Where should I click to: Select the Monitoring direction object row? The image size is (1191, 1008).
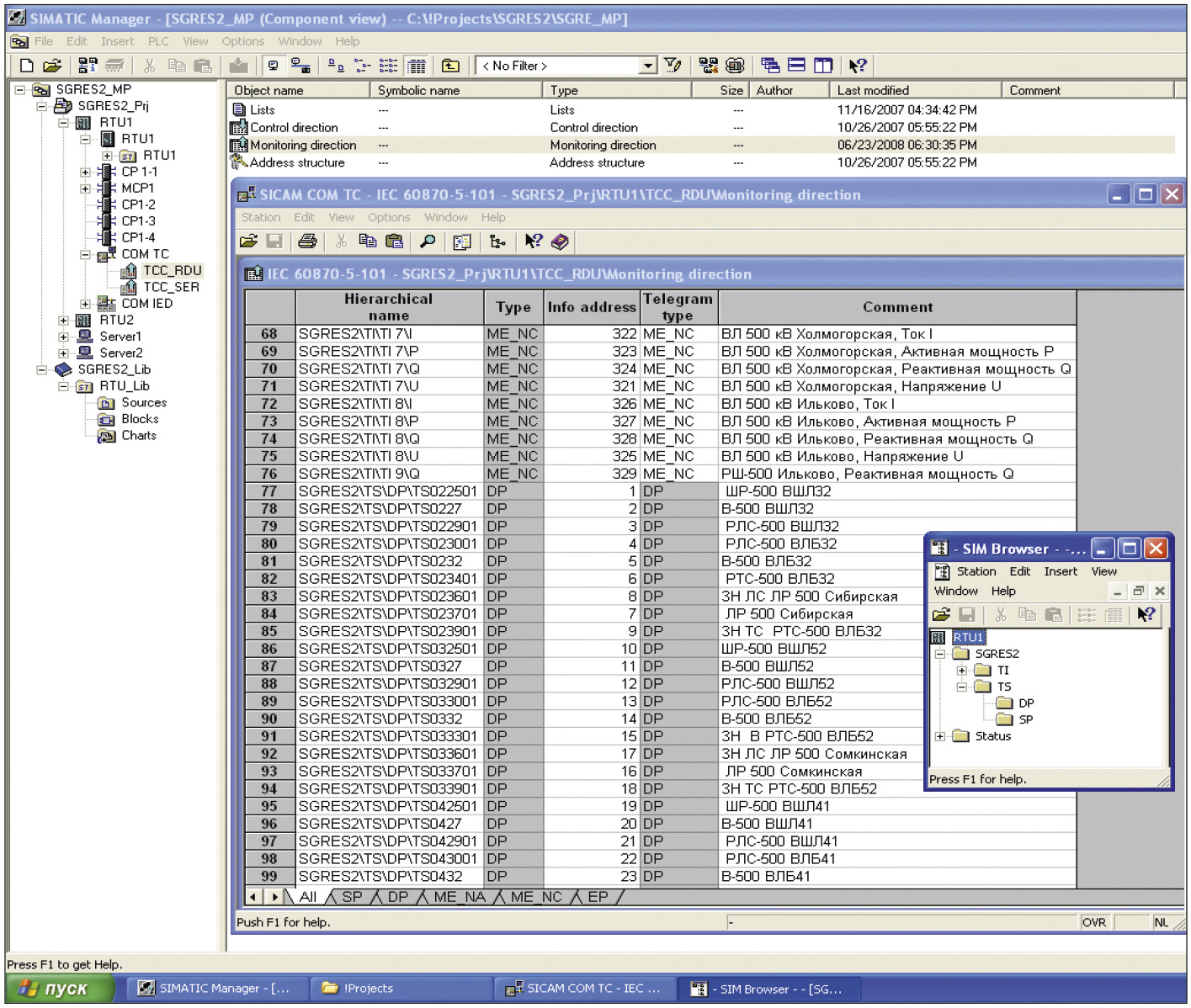point(702,145)
